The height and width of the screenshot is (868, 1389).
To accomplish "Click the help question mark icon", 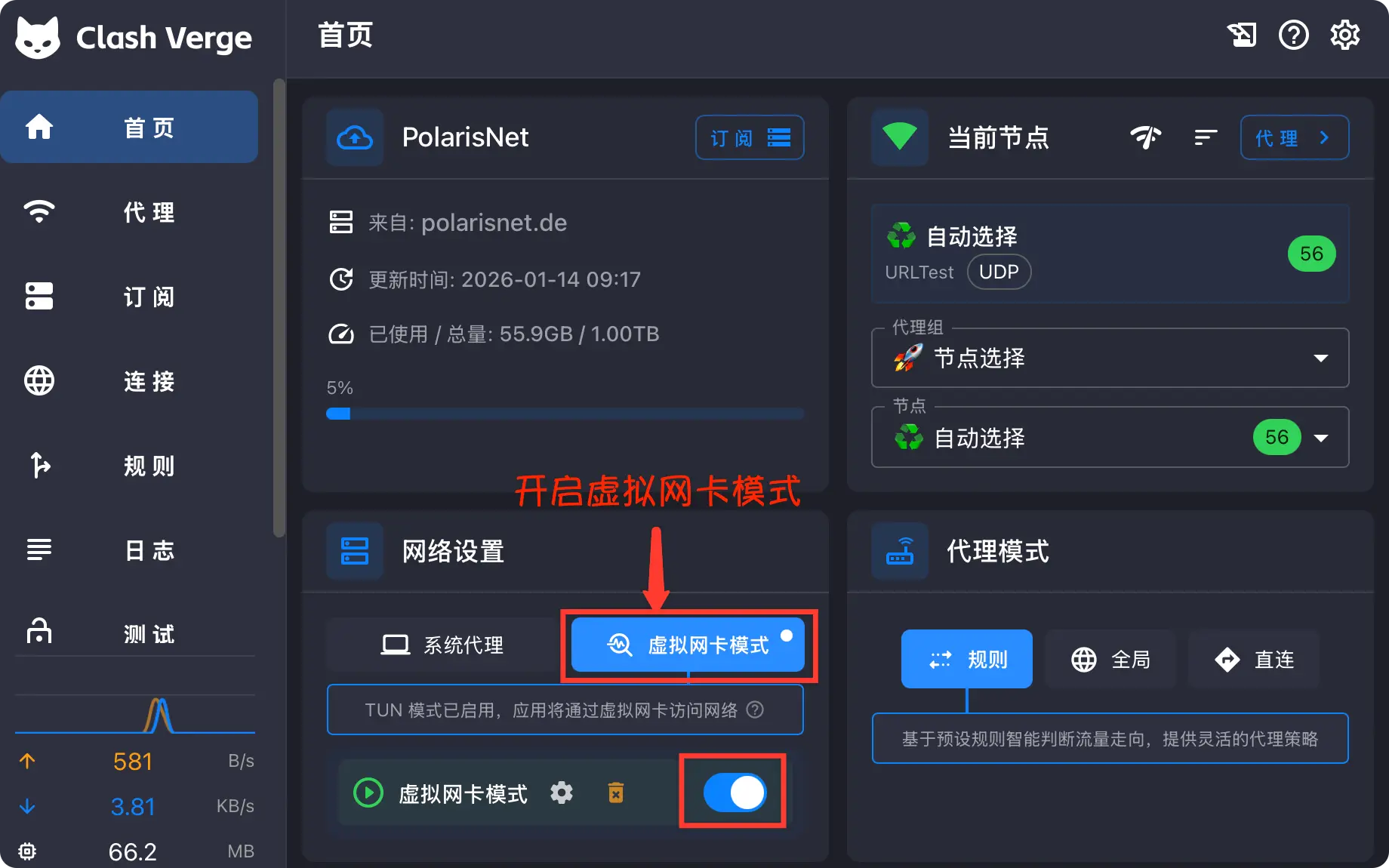I will [1293, 35].
